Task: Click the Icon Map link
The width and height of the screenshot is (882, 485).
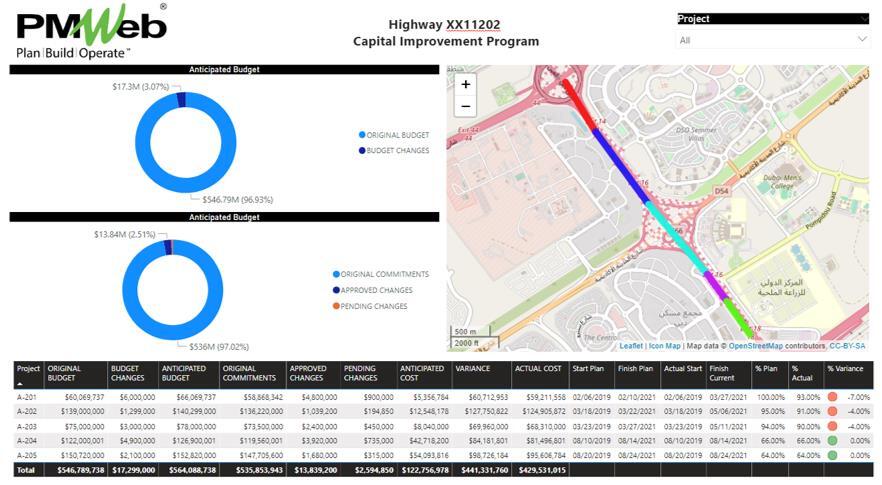Action: (664, 346)
